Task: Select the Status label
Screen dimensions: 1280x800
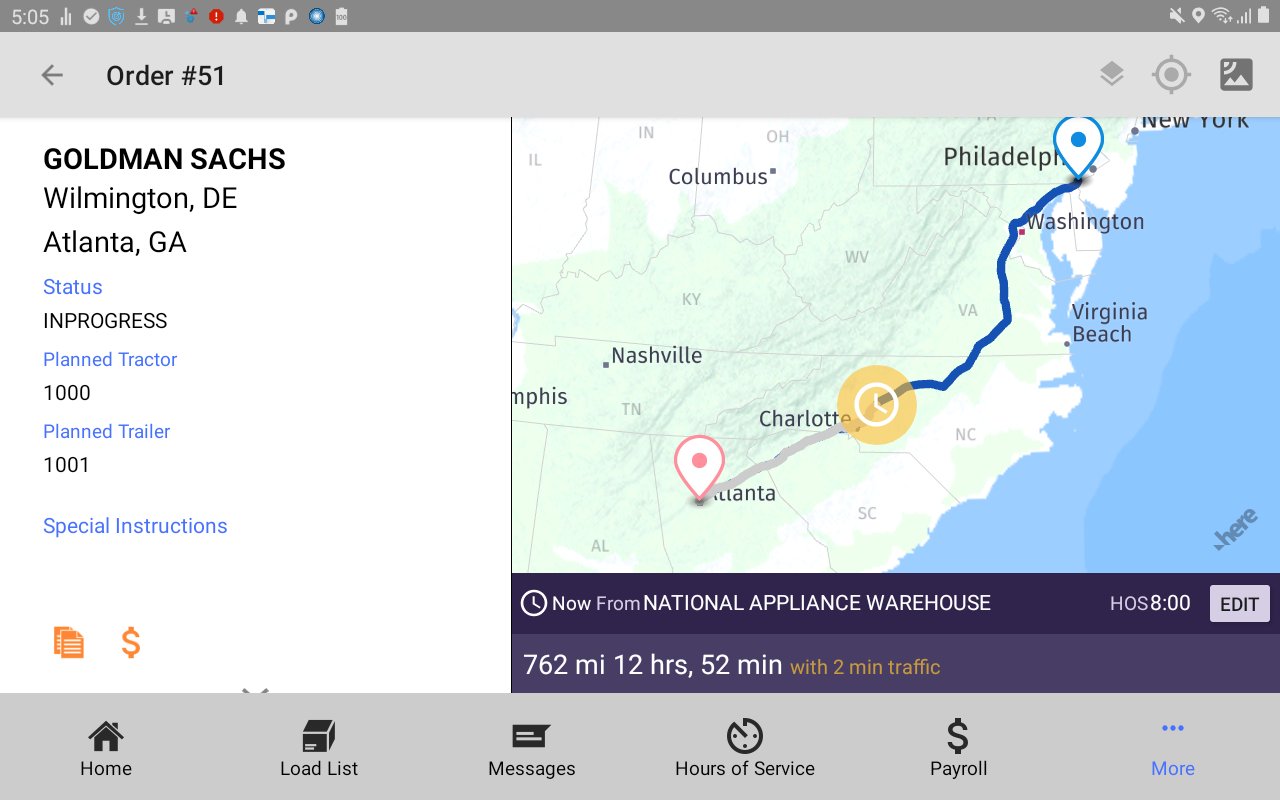Action: click(73, 287)
